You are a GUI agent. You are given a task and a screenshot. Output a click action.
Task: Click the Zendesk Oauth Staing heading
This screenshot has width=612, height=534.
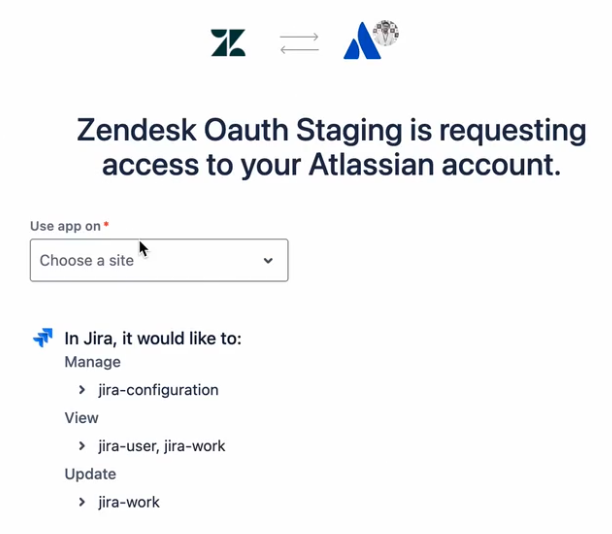331,147
